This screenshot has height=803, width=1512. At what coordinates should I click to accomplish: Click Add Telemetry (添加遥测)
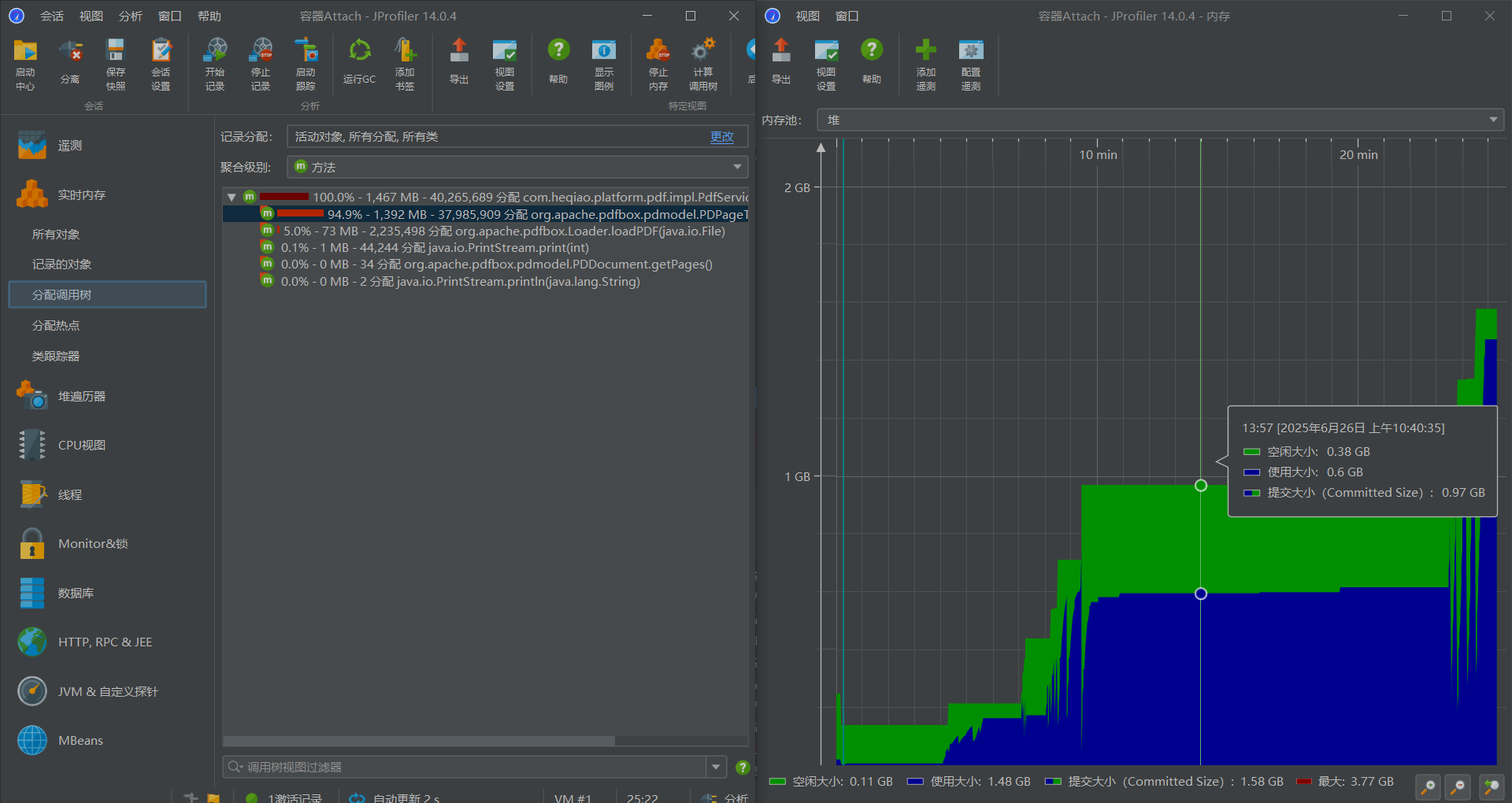[926, 65]
